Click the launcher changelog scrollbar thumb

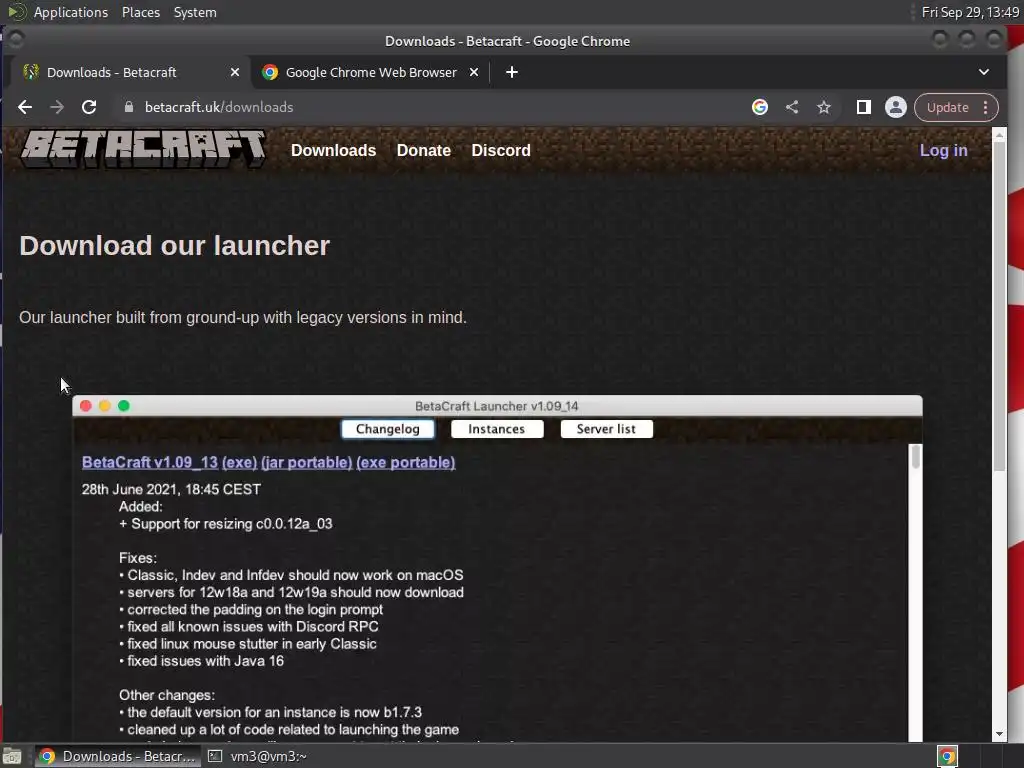click(x=916, y=456)
